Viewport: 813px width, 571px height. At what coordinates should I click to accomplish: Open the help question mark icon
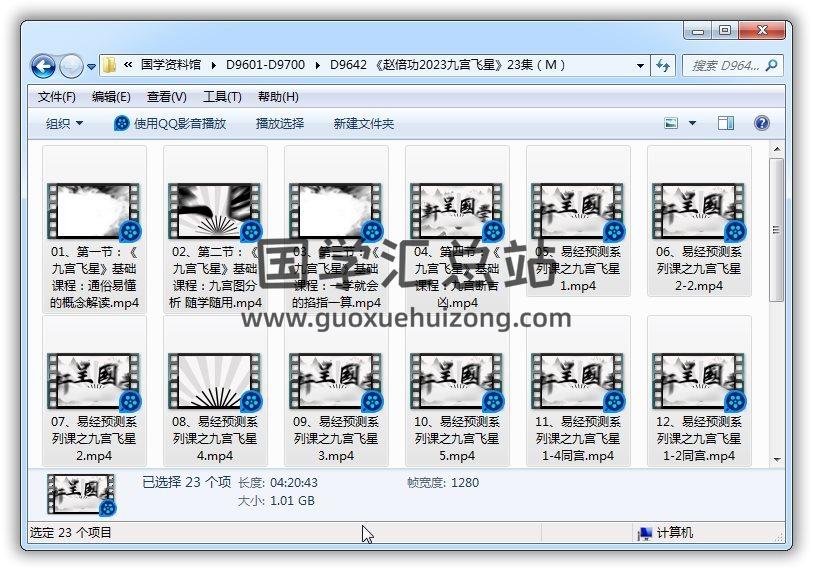pyautogui.click(x=761, y=123)
